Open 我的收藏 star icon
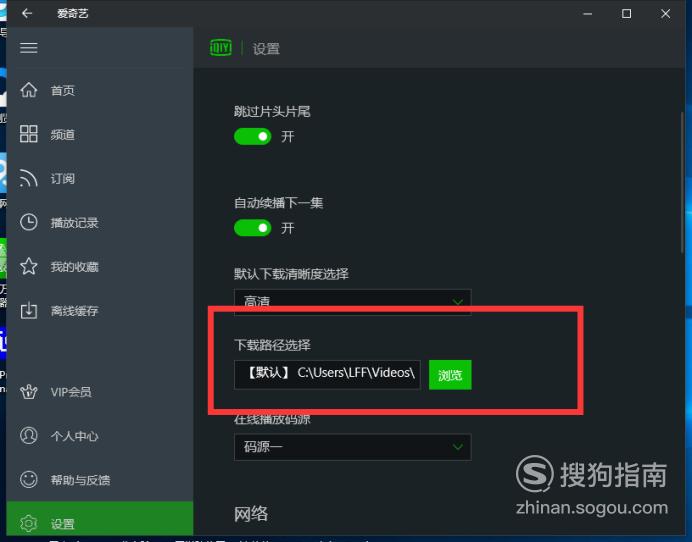The height and width of the screenshot is (542, 692). coord(29,266)
